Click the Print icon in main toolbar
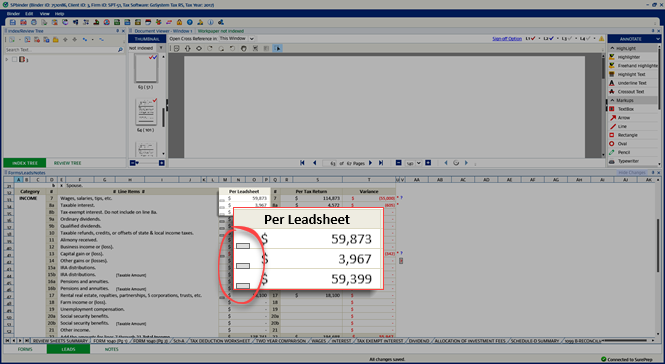The width and height of the screenshot is (665, 364). (34, 22)
